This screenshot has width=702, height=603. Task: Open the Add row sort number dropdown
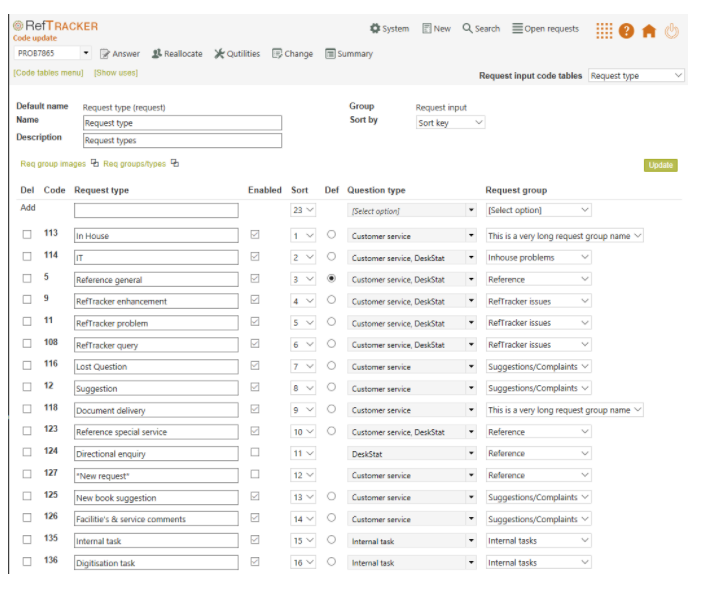click(x=303, y=210)
